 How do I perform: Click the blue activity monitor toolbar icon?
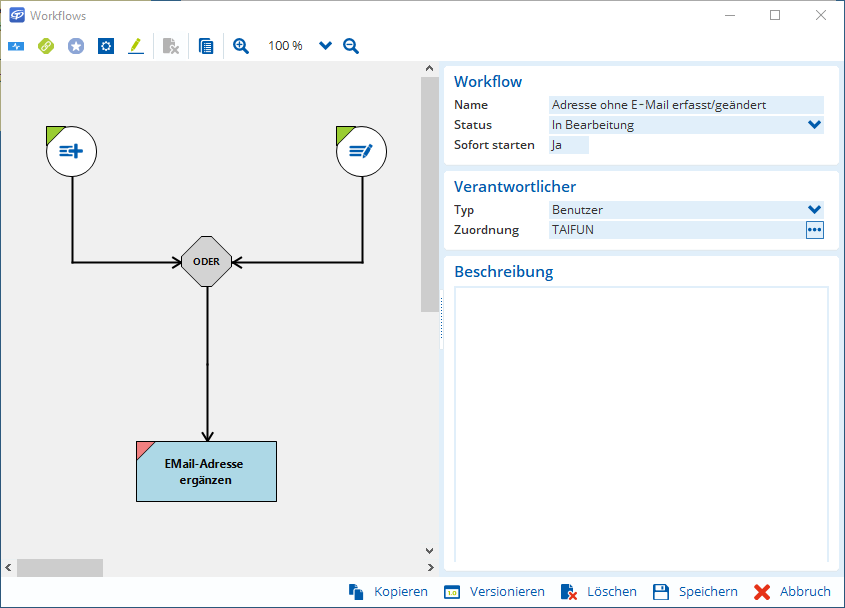[x=16, y=46]
